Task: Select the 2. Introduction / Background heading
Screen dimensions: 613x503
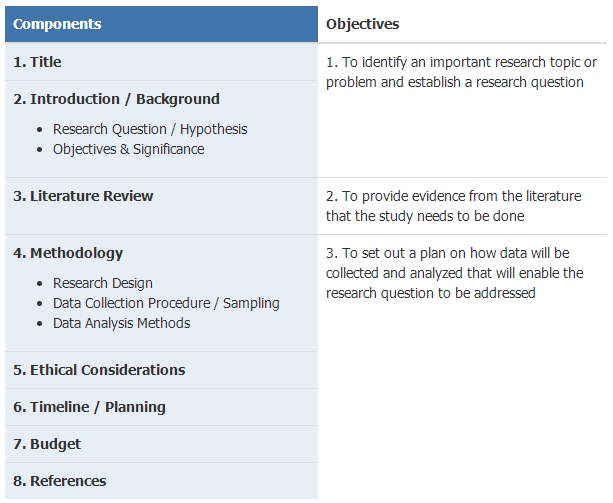Action: [x=116, y=99]
